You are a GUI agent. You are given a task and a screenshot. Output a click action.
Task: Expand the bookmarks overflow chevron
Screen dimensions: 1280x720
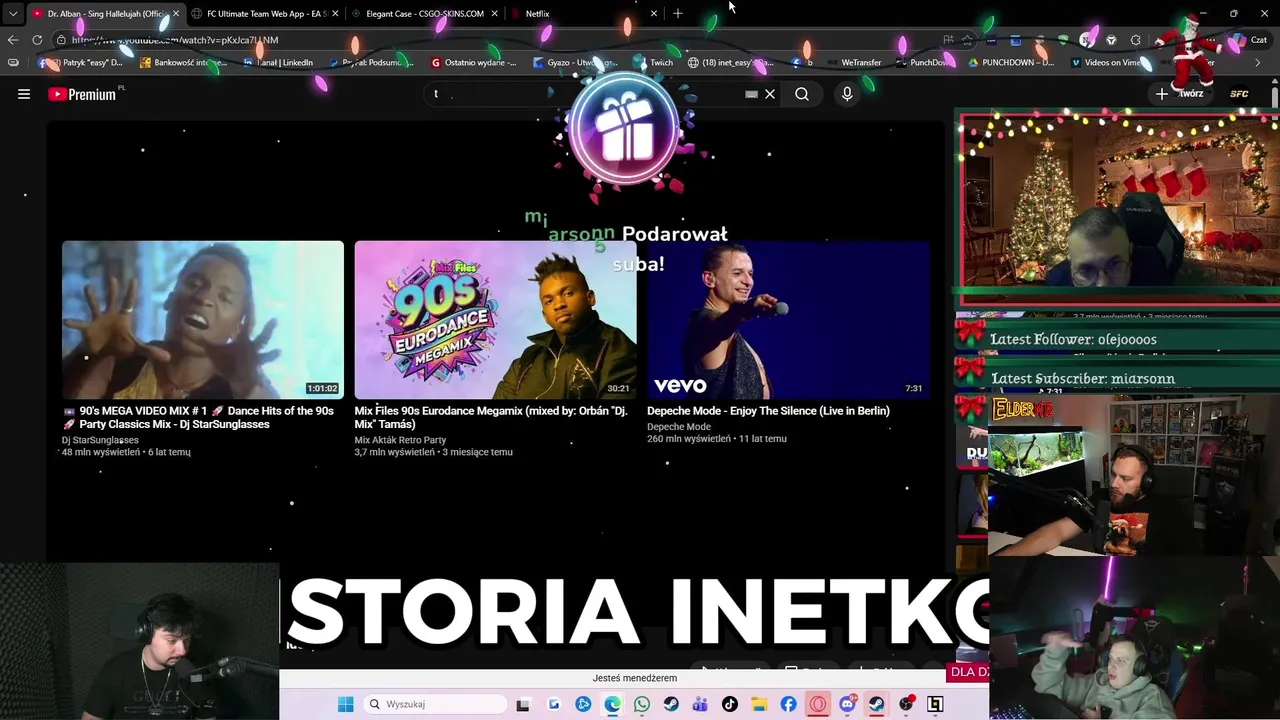1258,62
